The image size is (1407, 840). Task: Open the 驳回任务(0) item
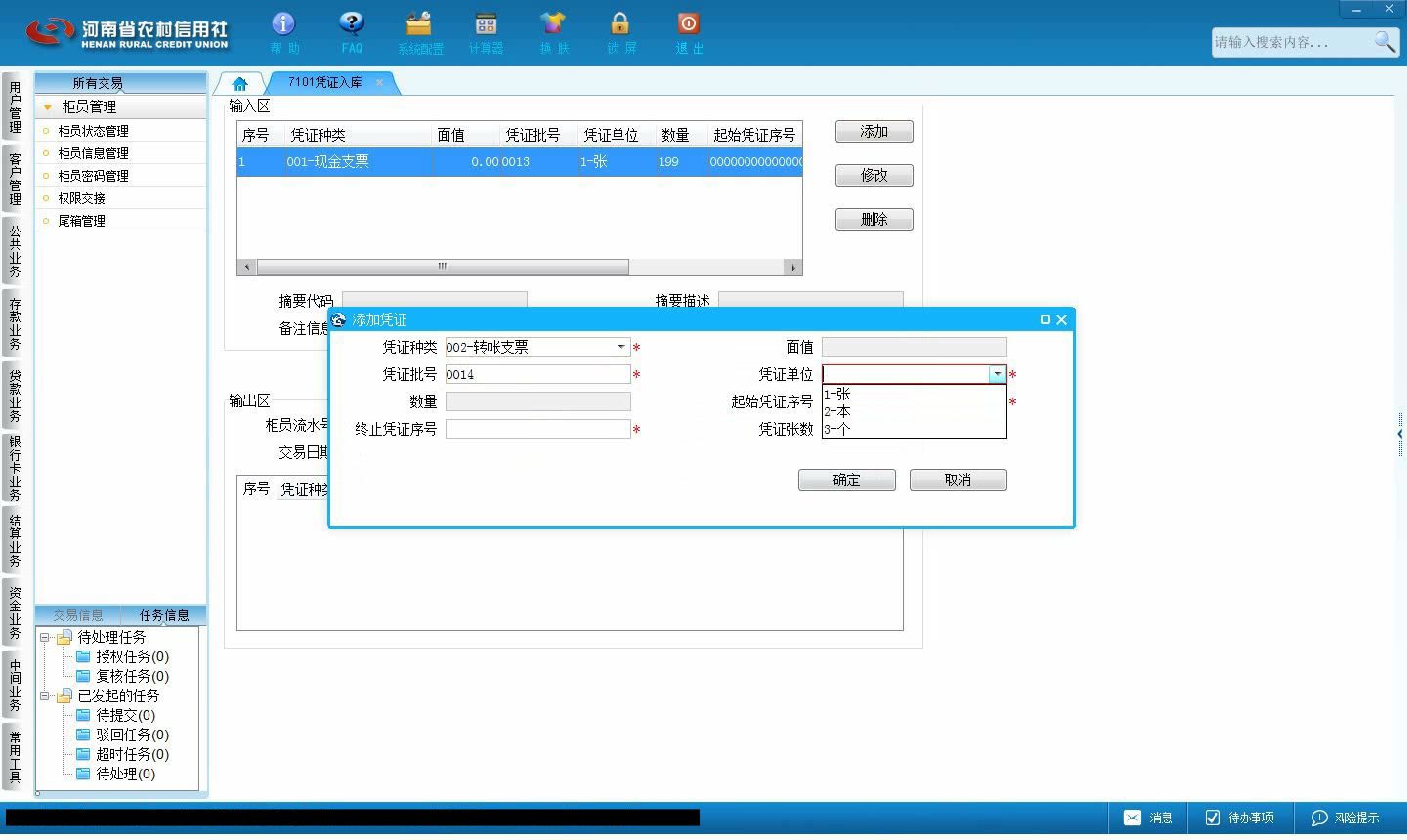coord(132,735)
